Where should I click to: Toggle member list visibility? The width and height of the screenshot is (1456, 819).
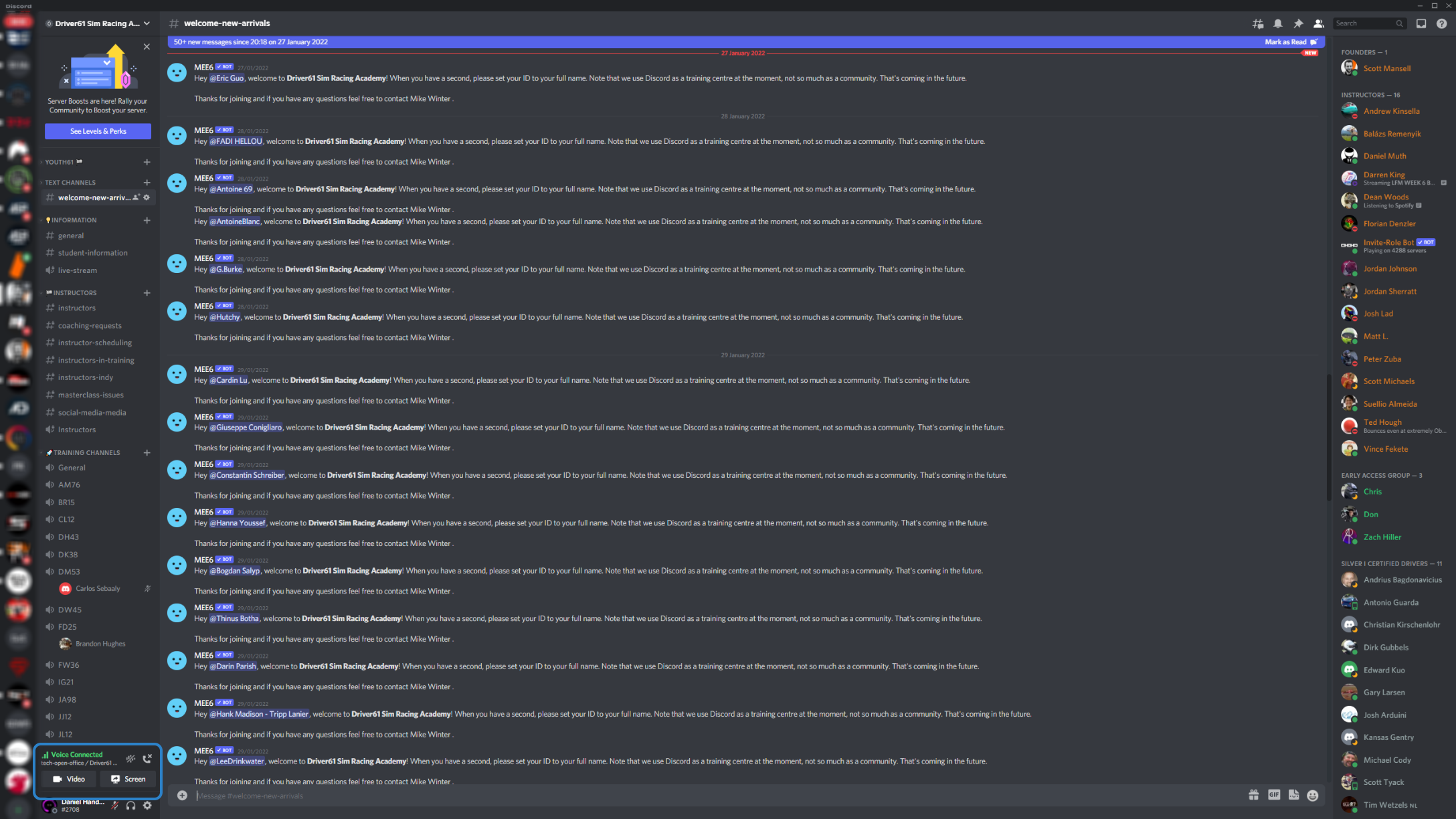[x=1318, y=23]
